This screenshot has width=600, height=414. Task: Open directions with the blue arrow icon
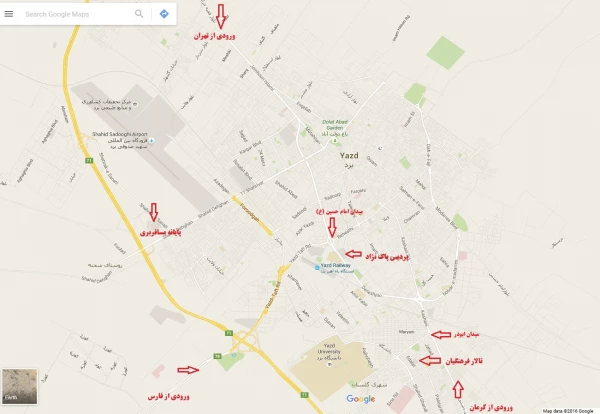coord(164,14)
